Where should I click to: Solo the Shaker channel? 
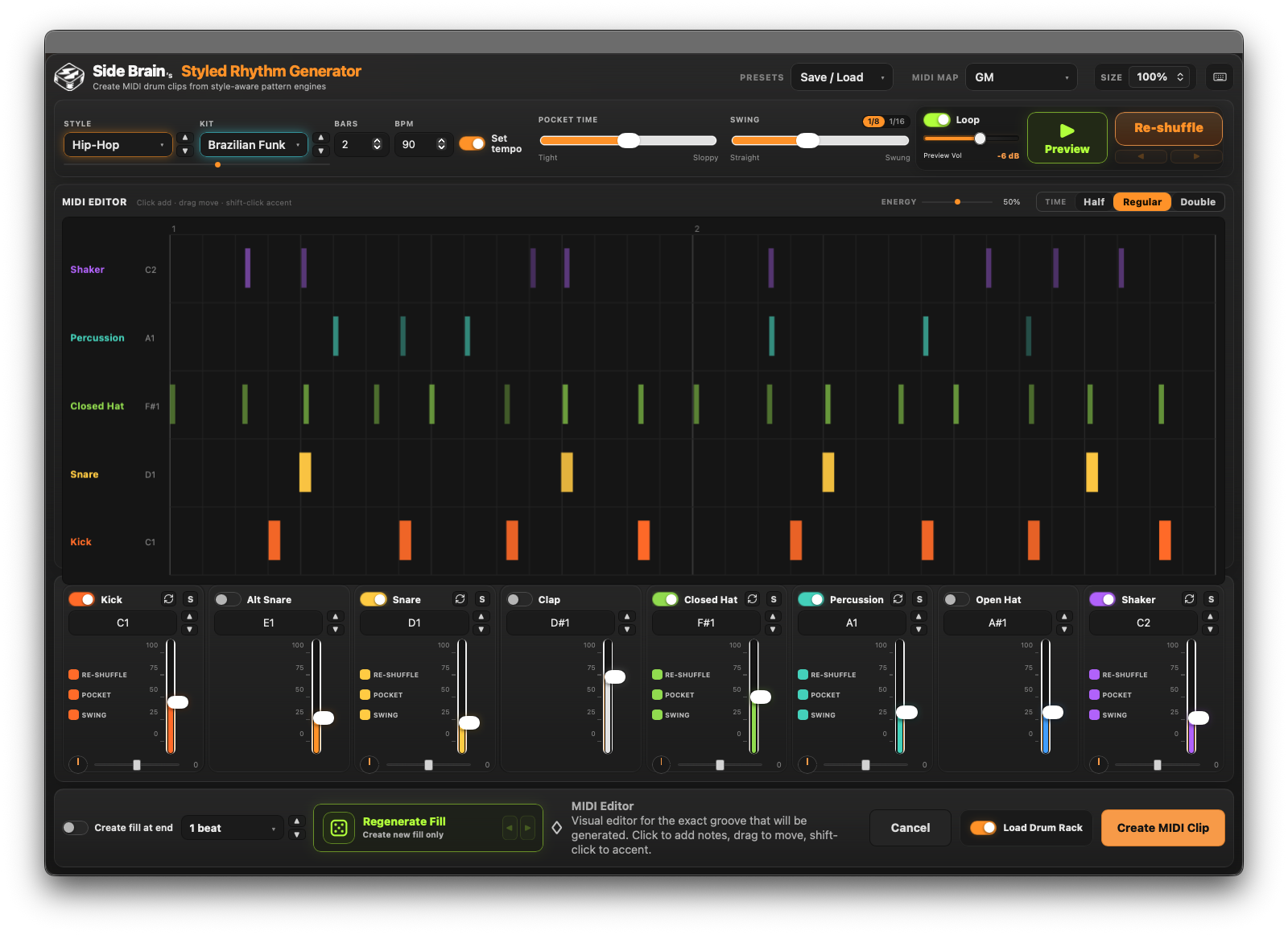tap(1211, 599)
